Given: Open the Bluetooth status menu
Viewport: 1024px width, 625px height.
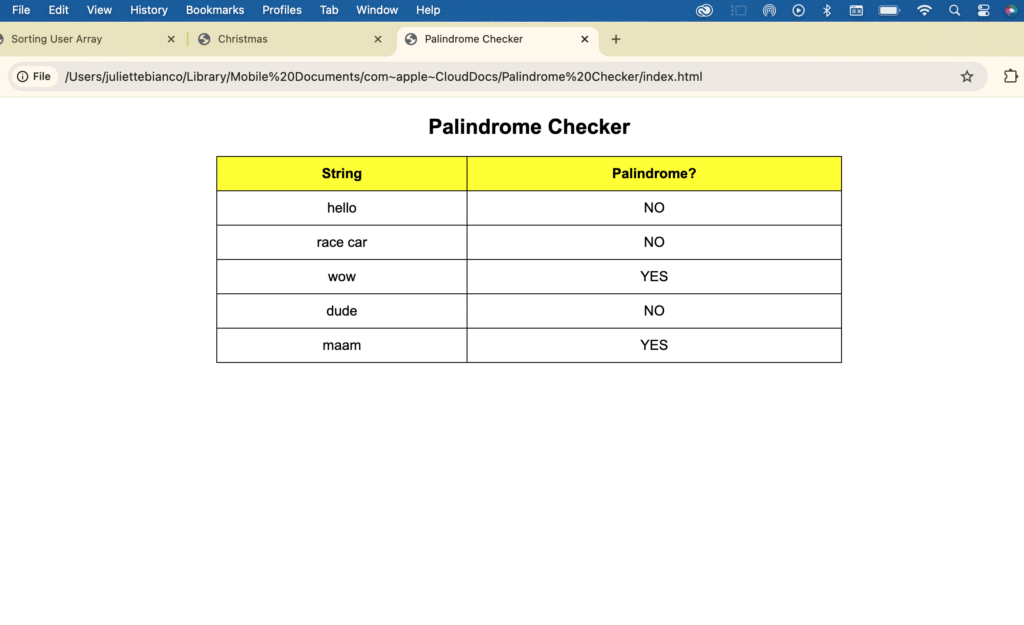Looking at the screenshot, I should coord(827,10).
